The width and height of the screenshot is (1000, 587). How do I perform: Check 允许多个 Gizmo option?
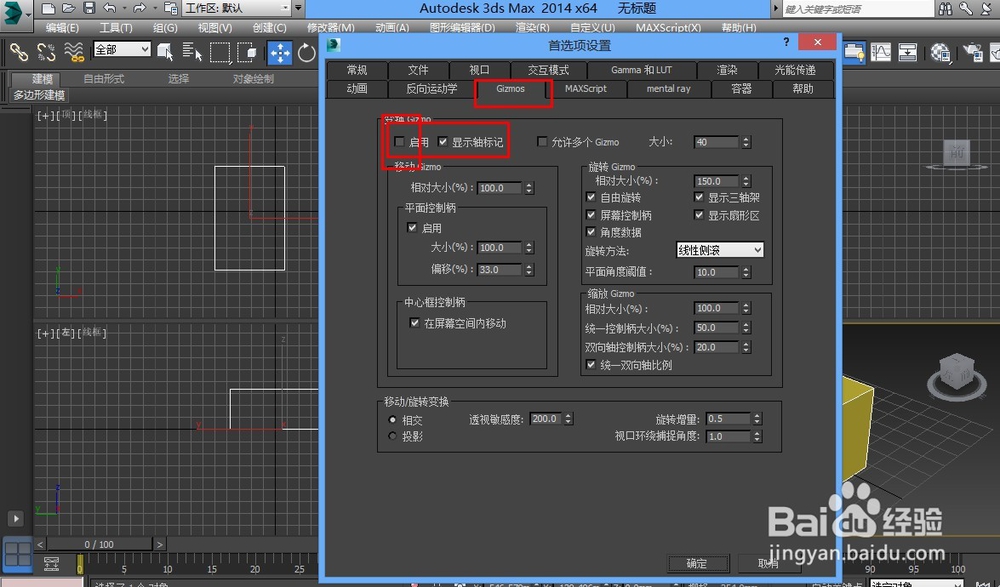coord(542,142)
